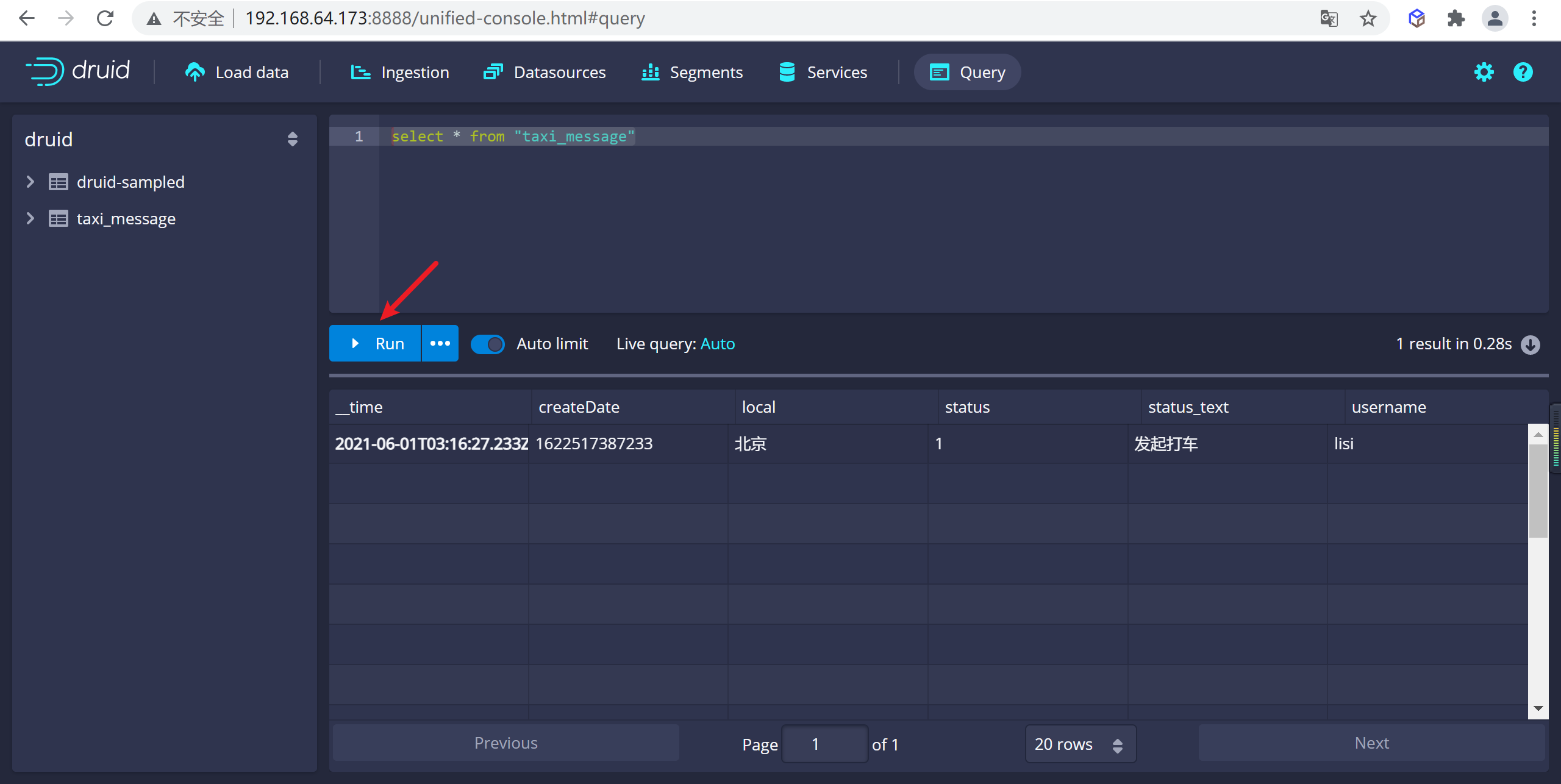The height and width of the screenshot is (784, 1561).
Task: Open the 20 rows page size dropdown
Action: click(1081, 744)
